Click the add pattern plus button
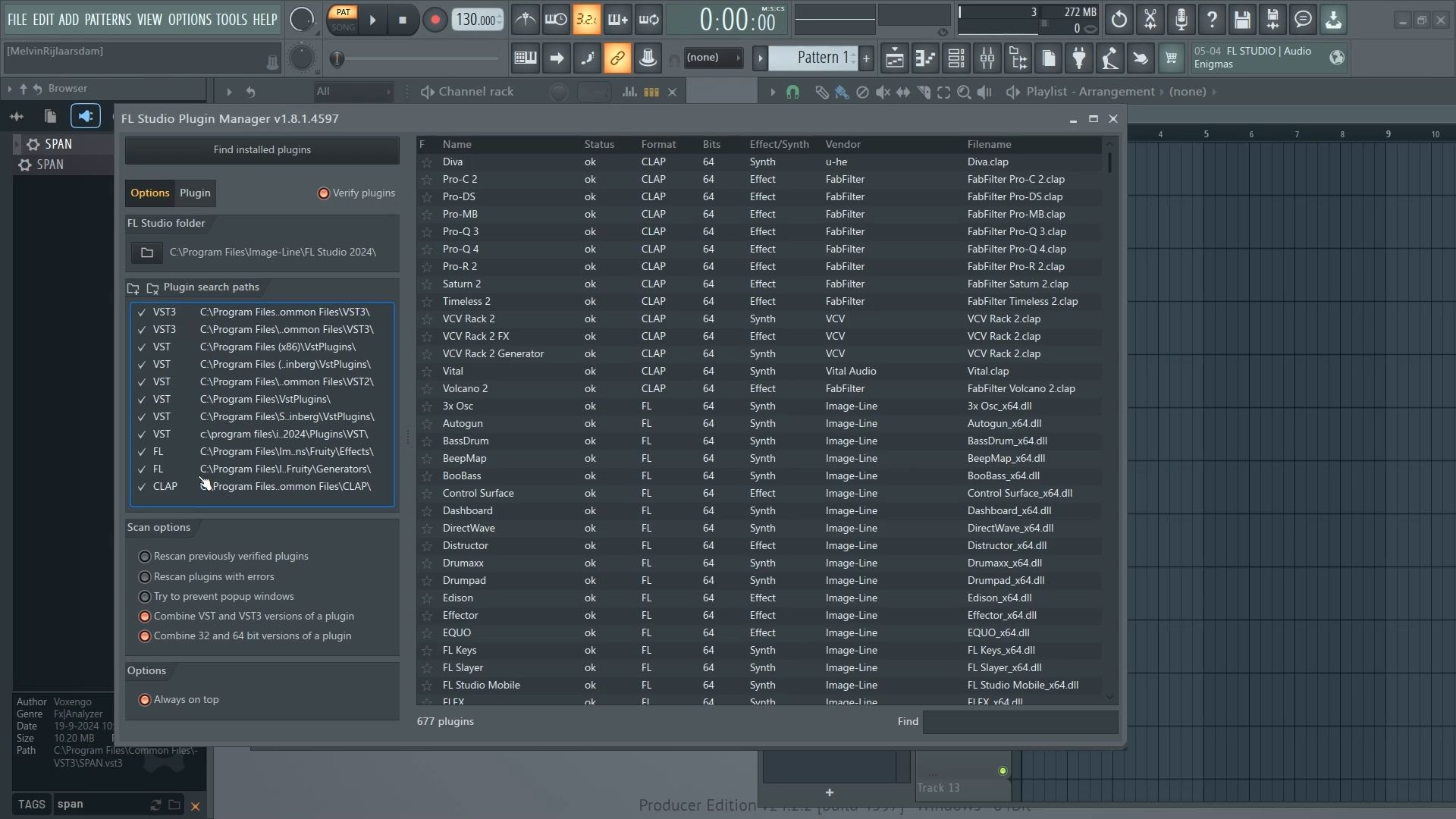Image resolution: width=1456 pixels, height=819 pixels. point(866,58)
